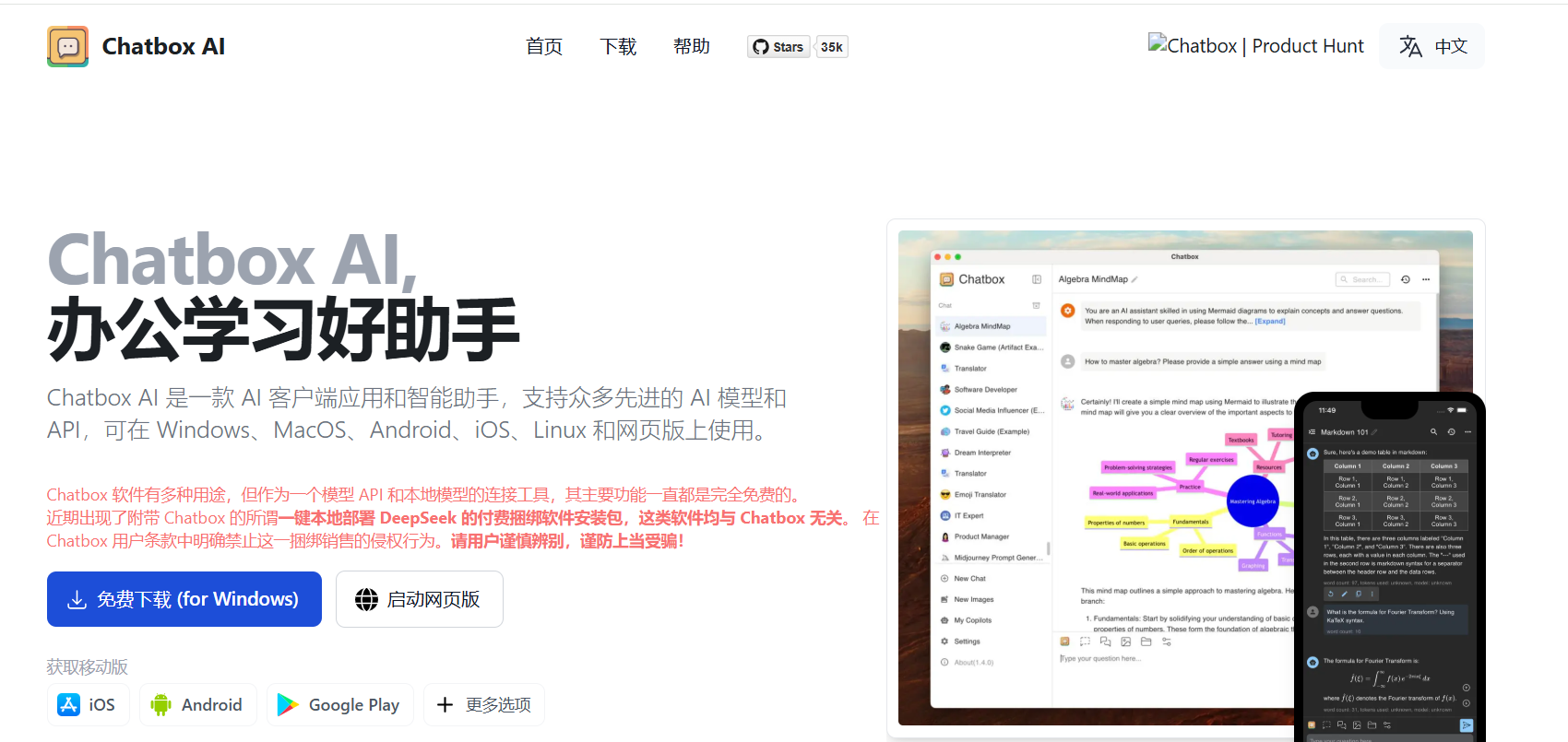This screenshot has width=1568, height=742.
Task: Click the red warning notice text
Action: tap(463, 518)
